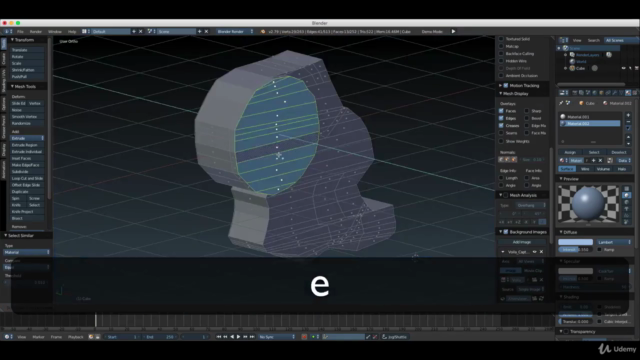
Task: Click Add Image button in Background Images
Action: point(522,242)
